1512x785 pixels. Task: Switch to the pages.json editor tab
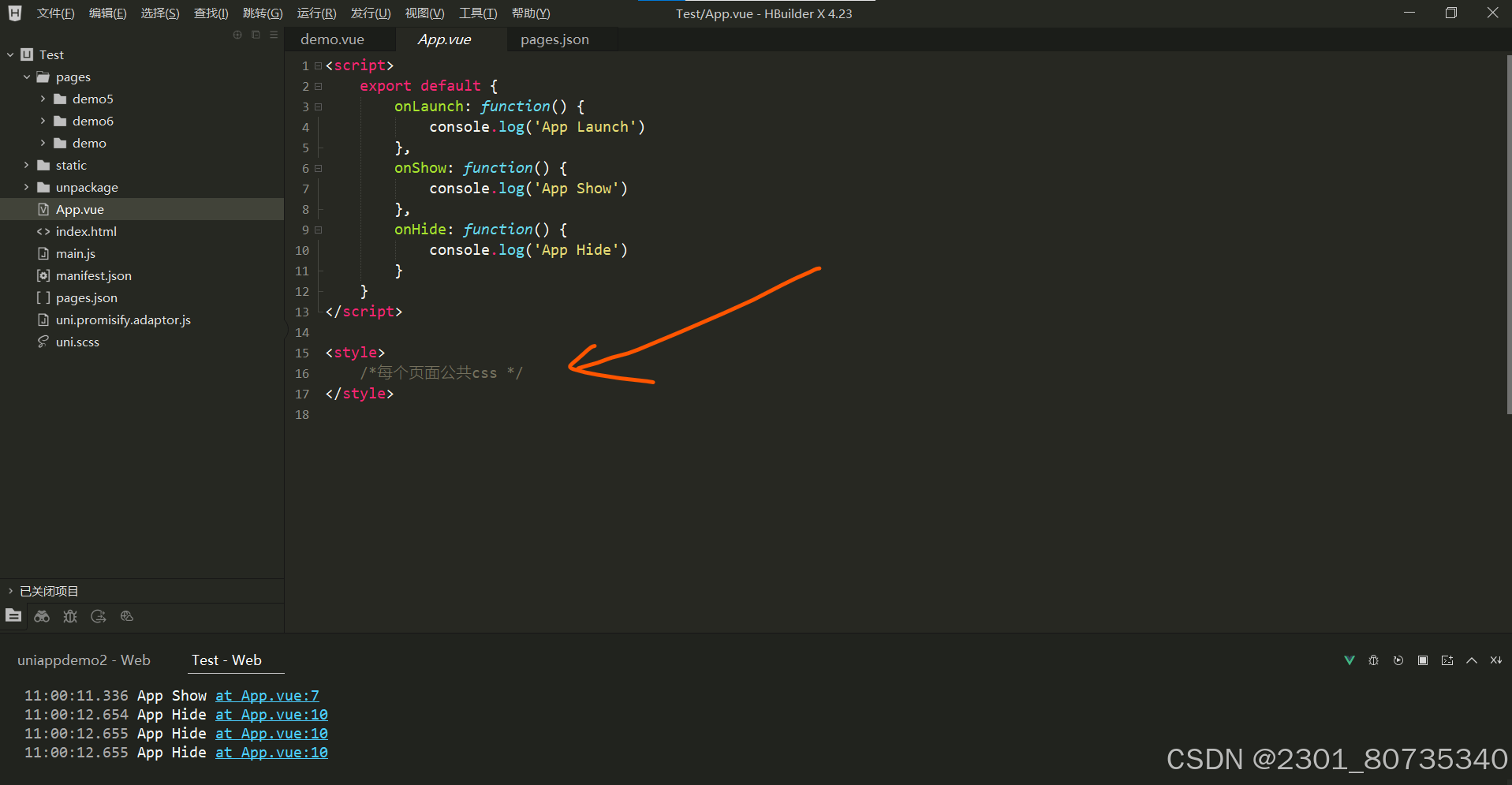554,39
